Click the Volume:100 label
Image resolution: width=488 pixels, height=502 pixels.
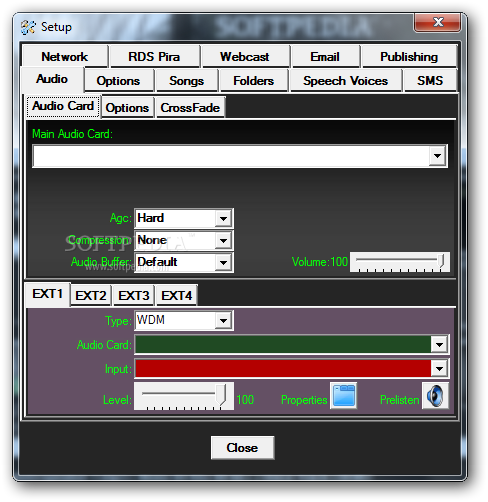click(320, 262)
